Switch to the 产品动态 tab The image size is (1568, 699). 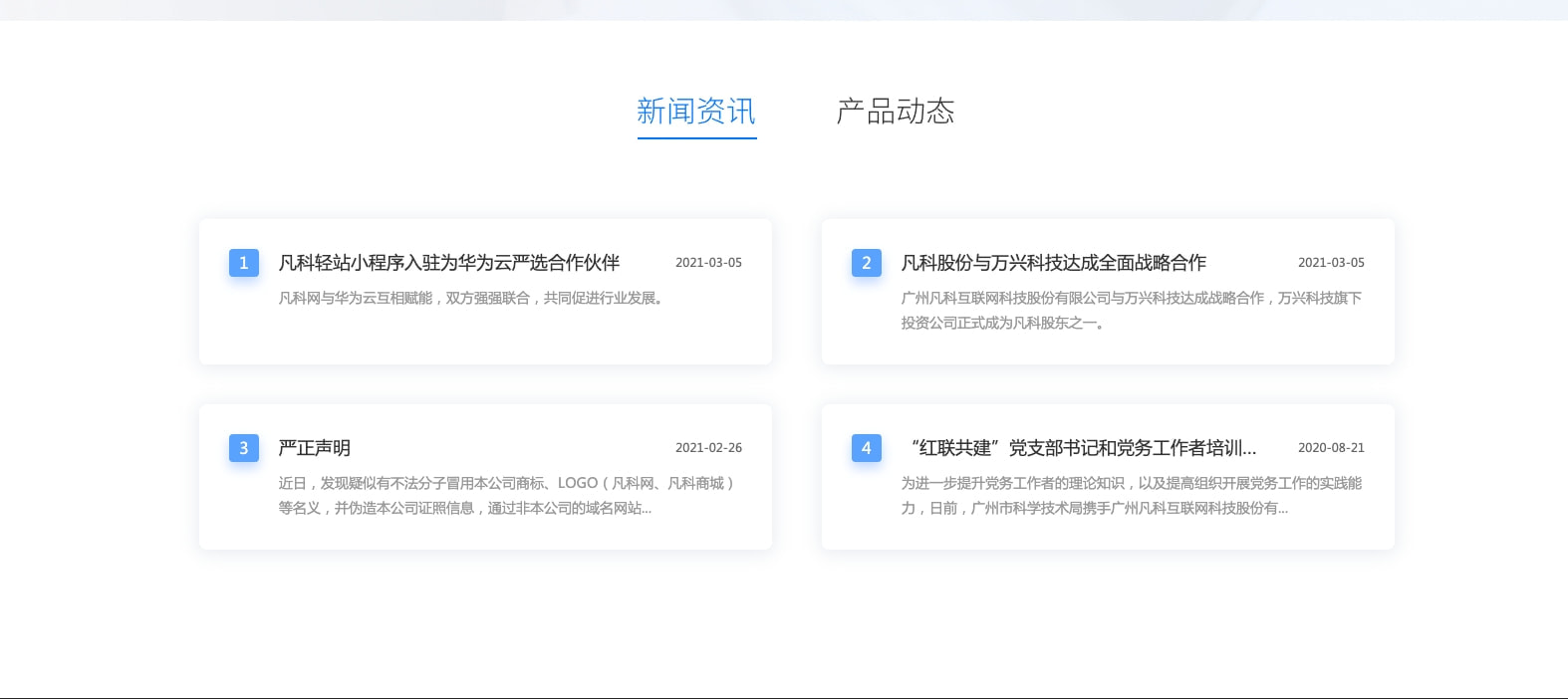coord(896,112)
